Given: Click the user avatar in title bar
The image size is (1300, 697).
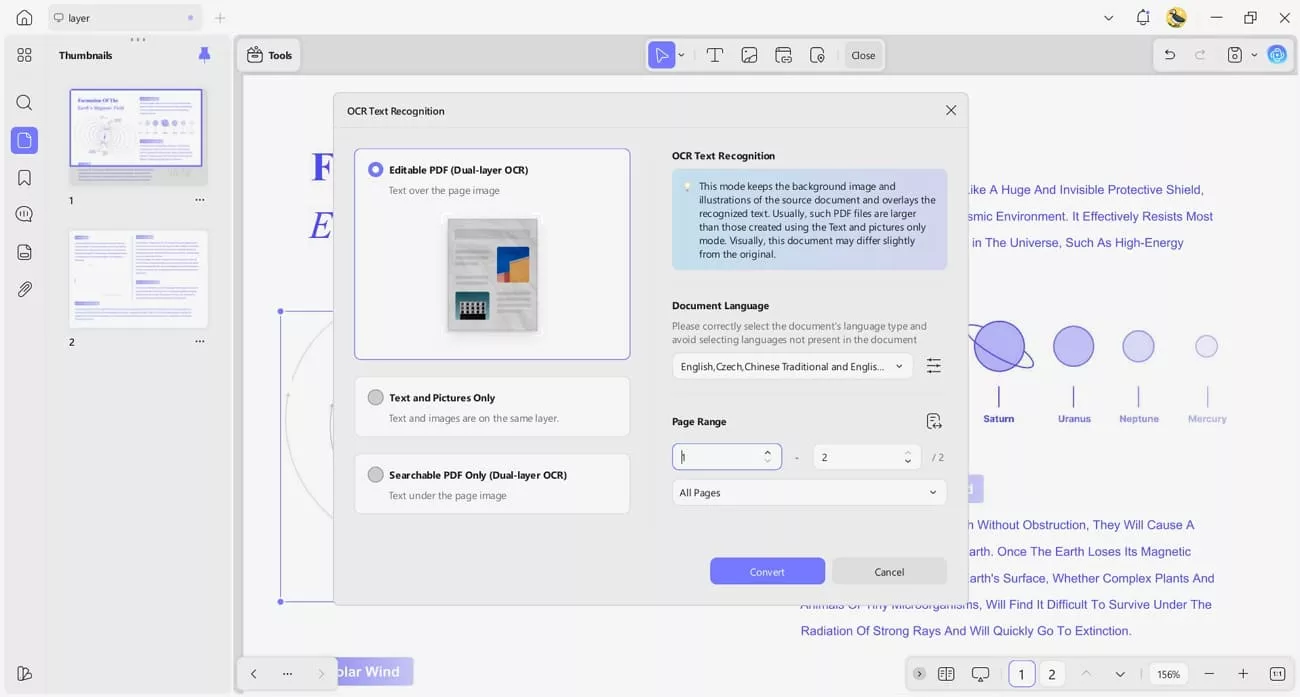Looking at the screenshot, I should coord(1176,17).
